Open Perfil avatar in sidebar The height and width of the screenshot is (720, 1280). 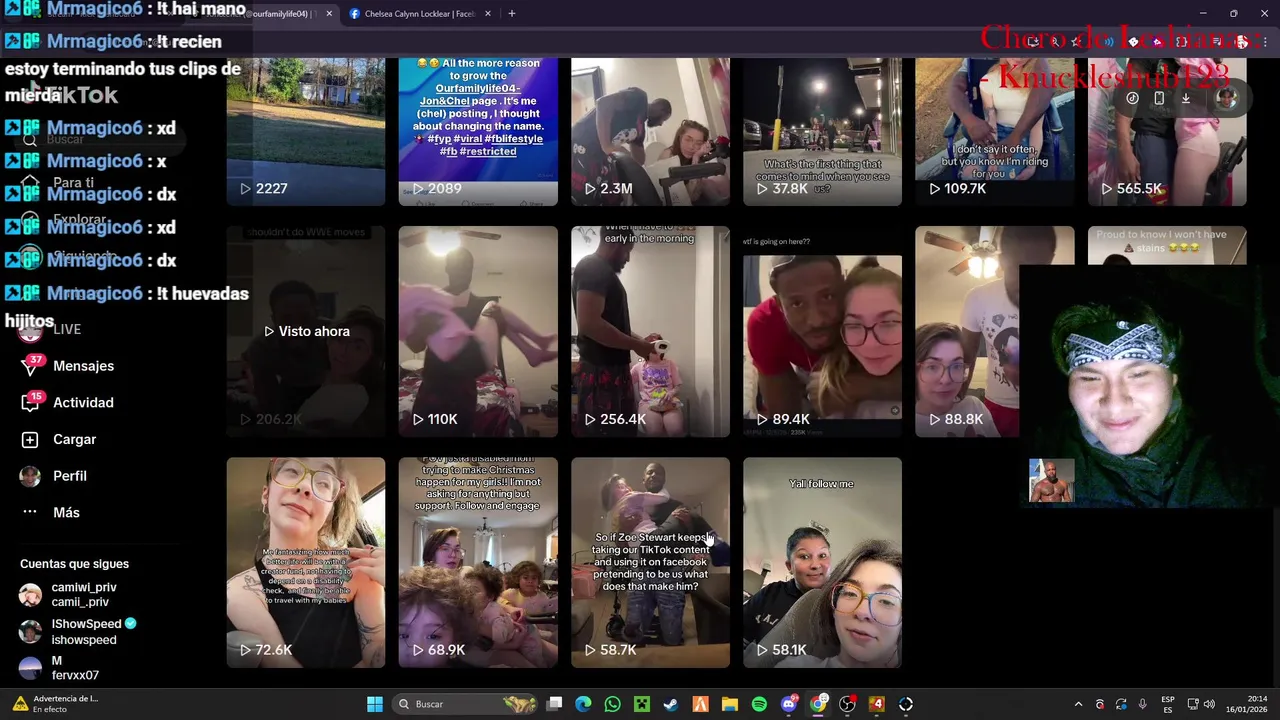pos(30,476)
